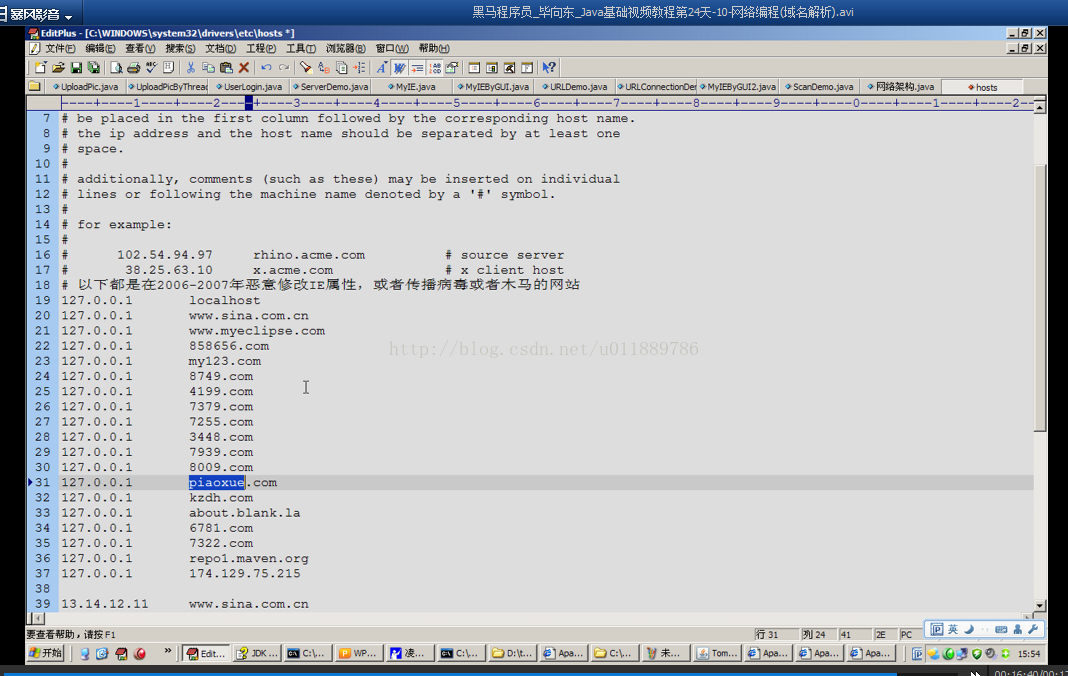Image resolution: width=1068 pixels, height=676 pixels.
Task: Run the ABC spell check icon
Action: [151, 67]
